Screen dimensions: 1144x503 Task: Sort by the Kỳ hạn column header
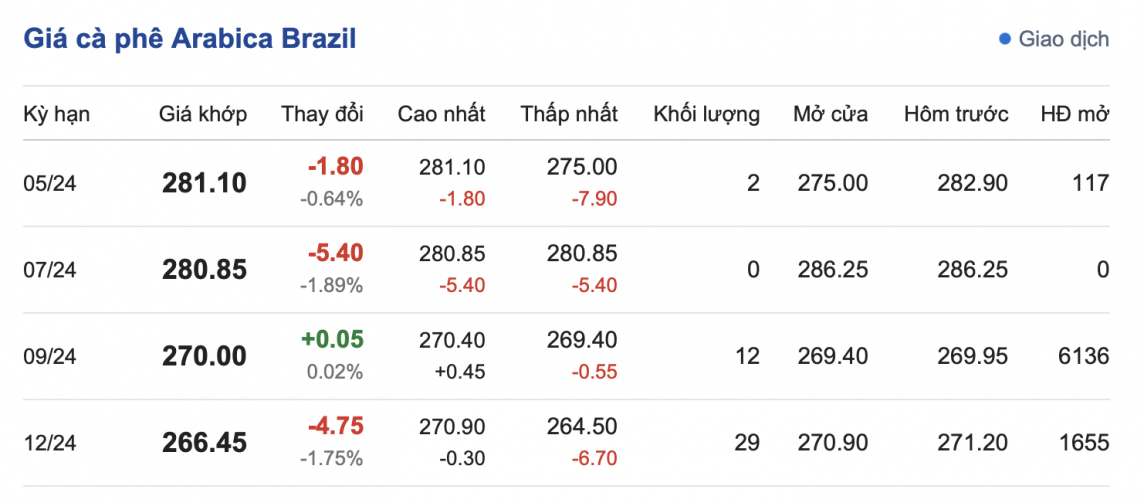(x=57, y=114)
